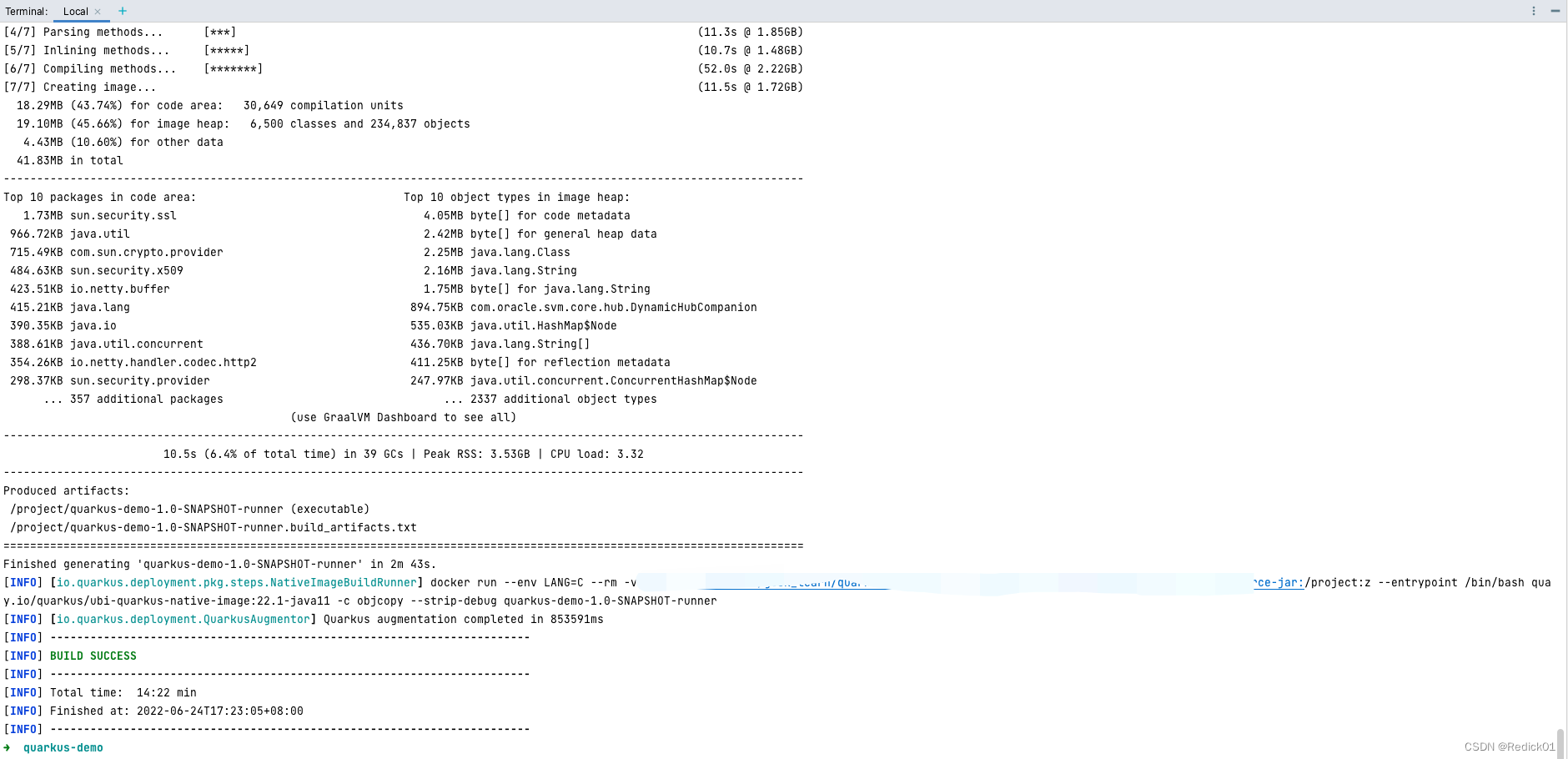Click 'Produced artifacts:' line

pos(67,490)
